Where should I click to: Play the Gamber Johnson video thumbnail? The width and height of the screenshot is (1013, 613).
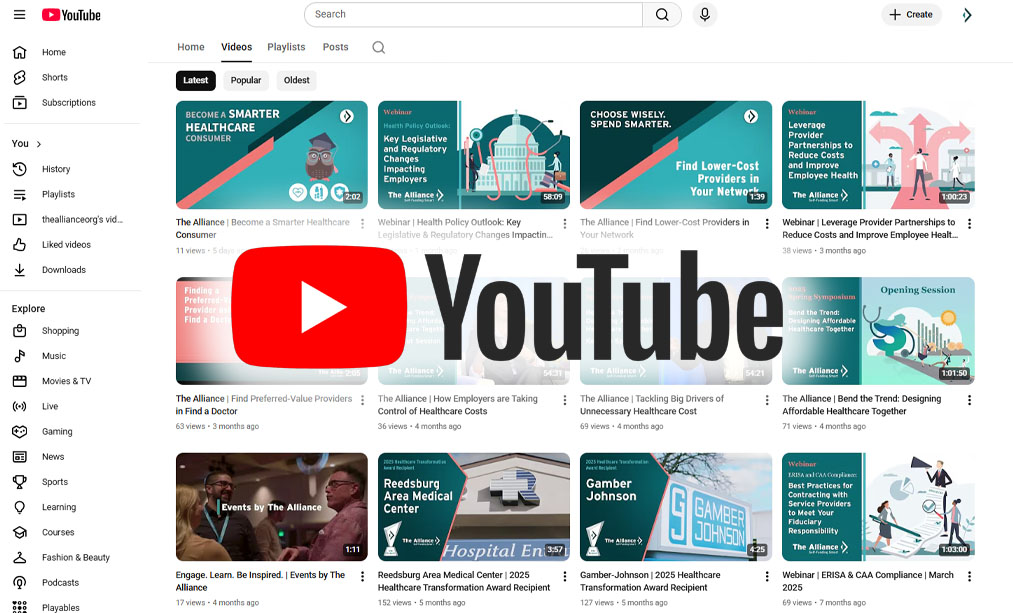[x=675, y=506]
